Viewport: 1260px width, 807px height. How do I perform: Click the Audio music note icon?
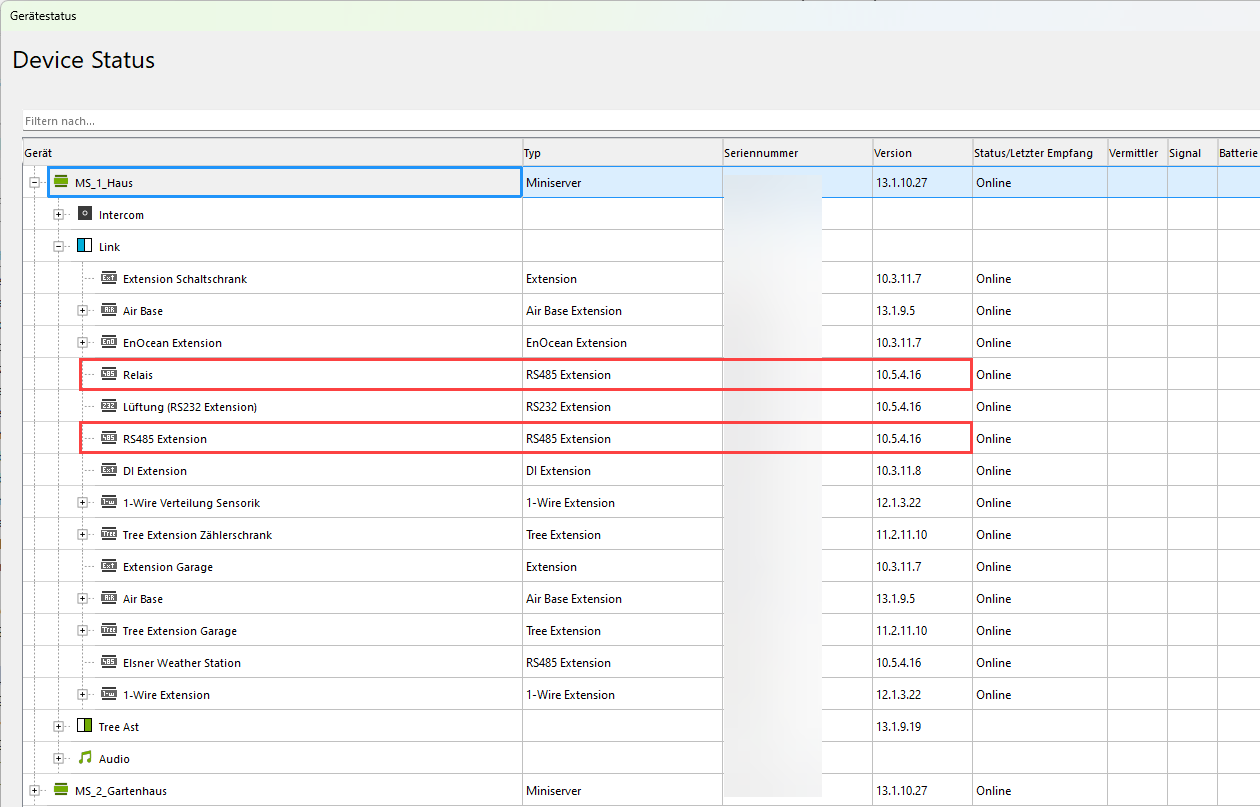point(85,759)
